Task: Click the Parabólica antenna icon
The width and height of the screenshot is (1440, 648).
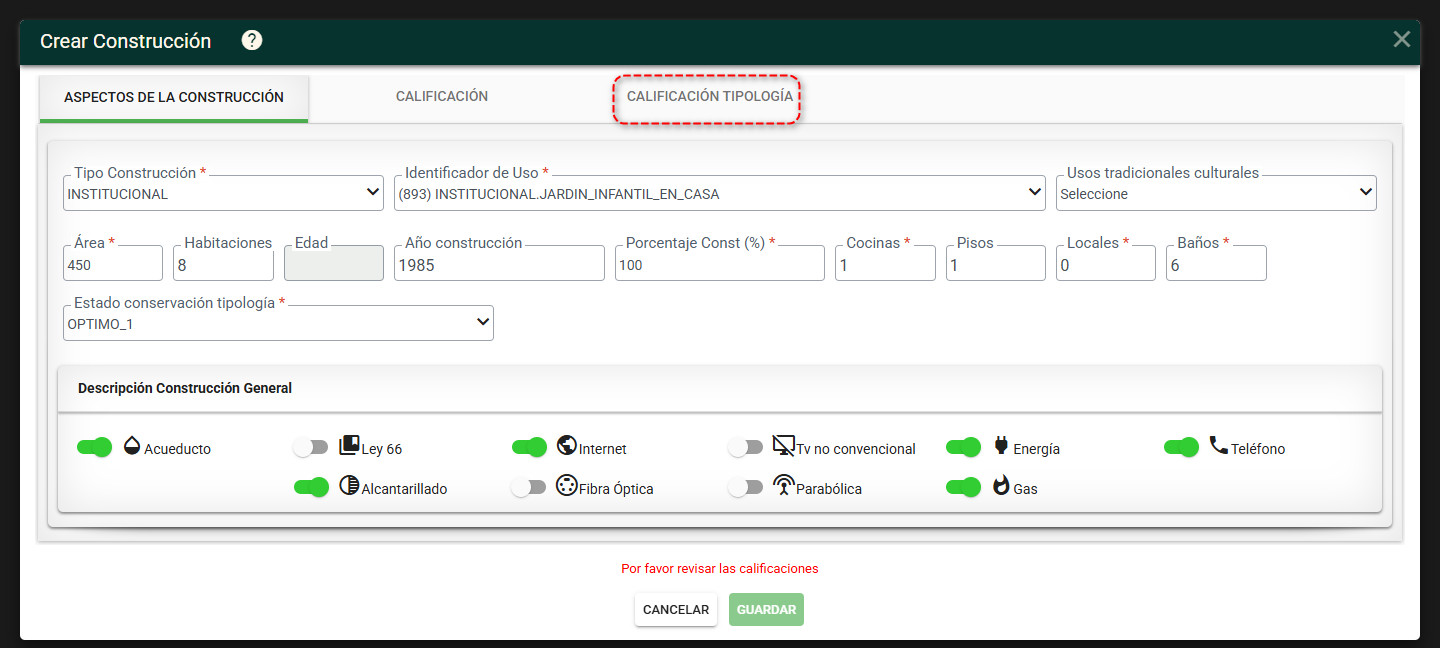Action: click(x=784, y=487)
